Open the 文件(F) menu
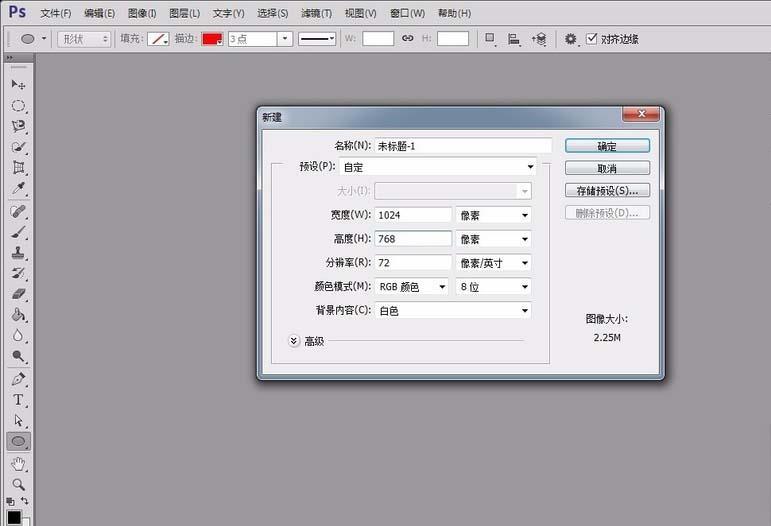This screenshot has width=771, height=526. (x=56, y=13)
